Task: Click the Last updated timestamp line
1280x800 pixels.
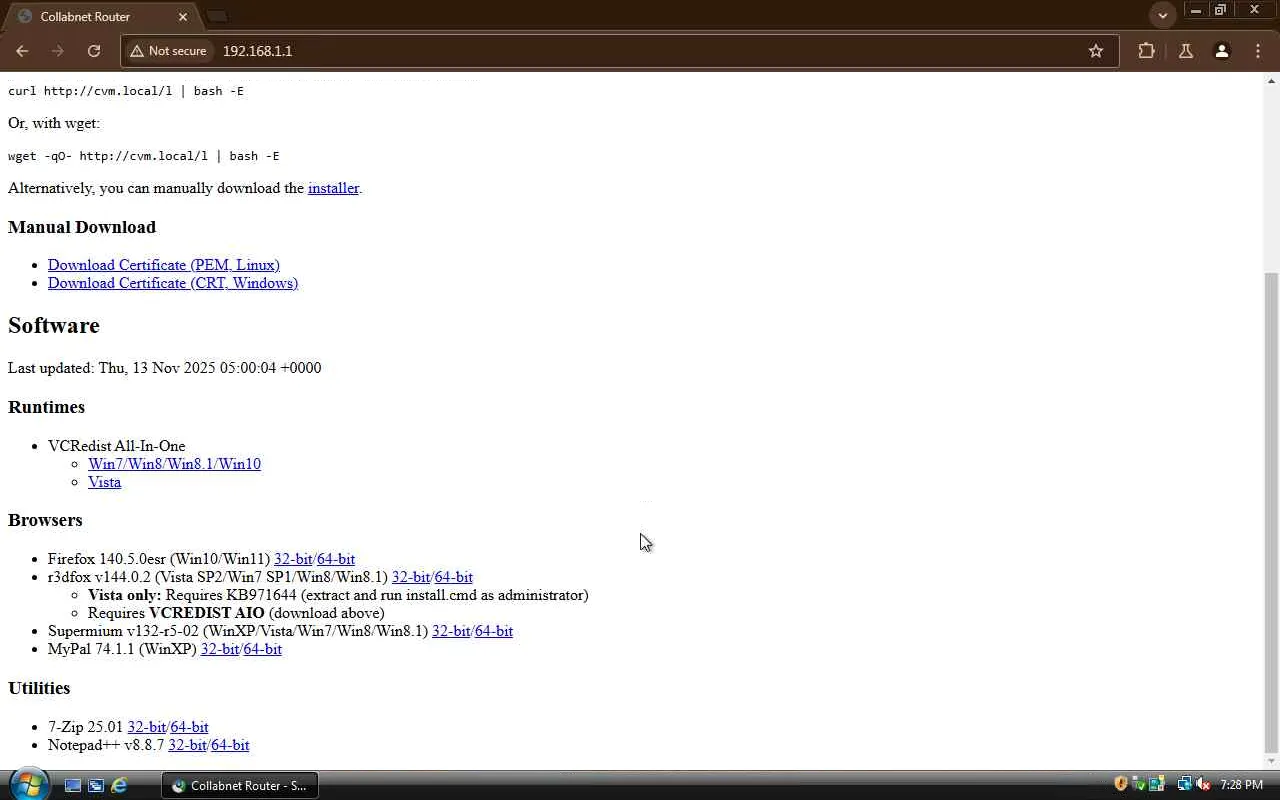Action: tap(165, 368)
